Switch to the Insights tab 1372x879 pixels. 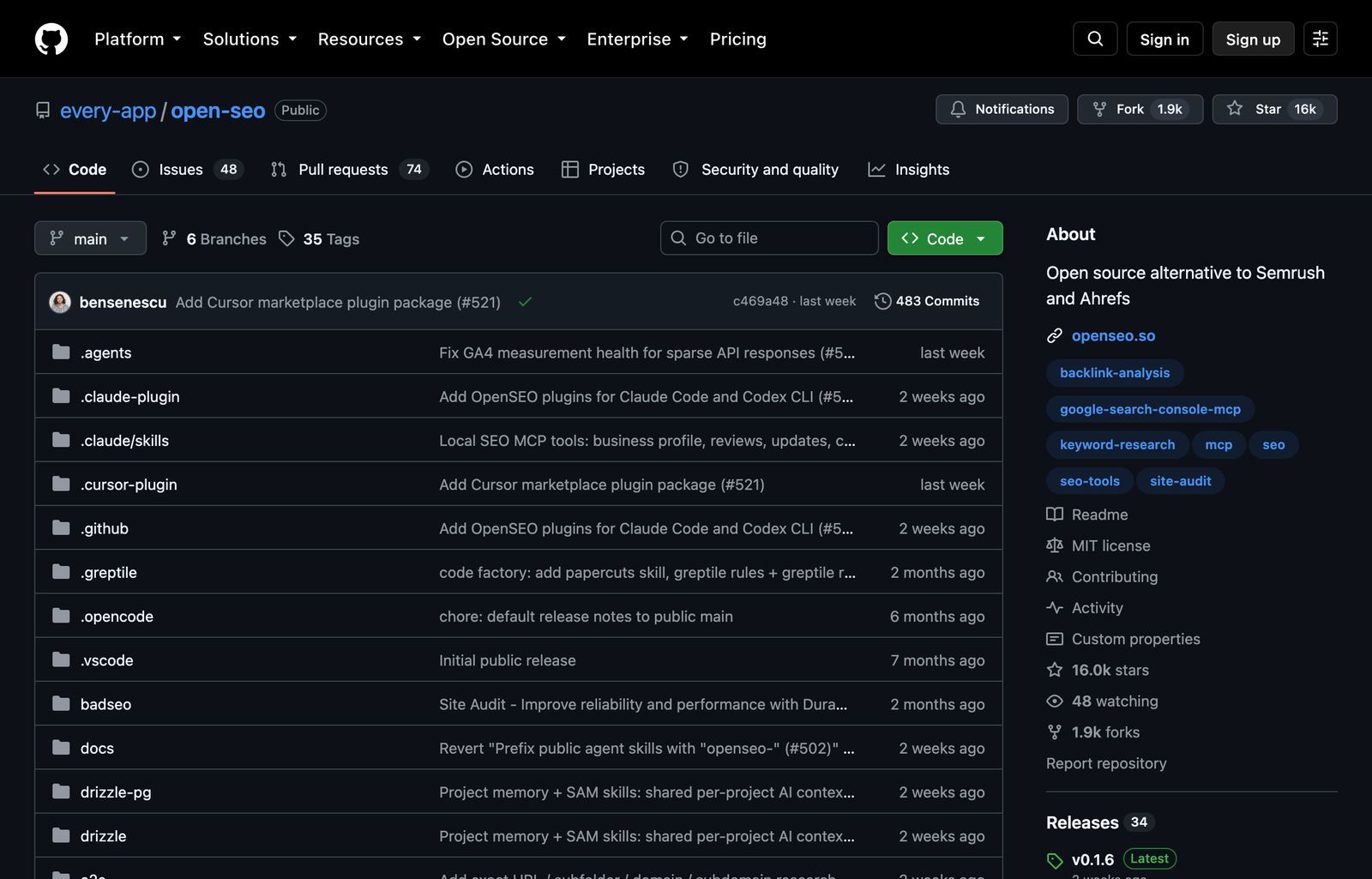909,170
